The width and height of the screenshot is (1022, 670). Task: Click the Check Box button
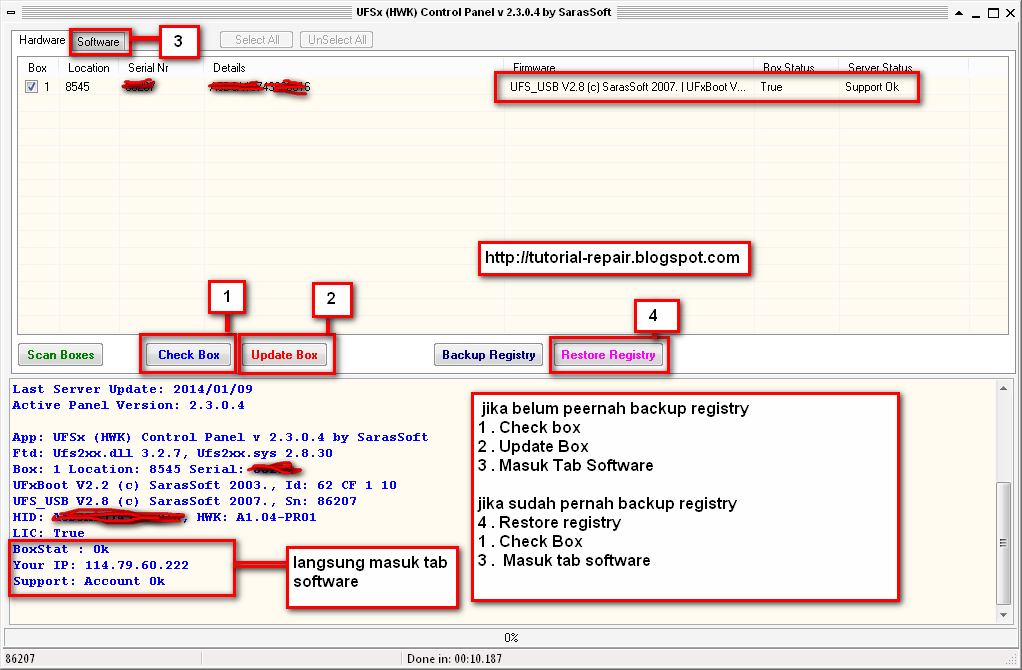(189, 355)
